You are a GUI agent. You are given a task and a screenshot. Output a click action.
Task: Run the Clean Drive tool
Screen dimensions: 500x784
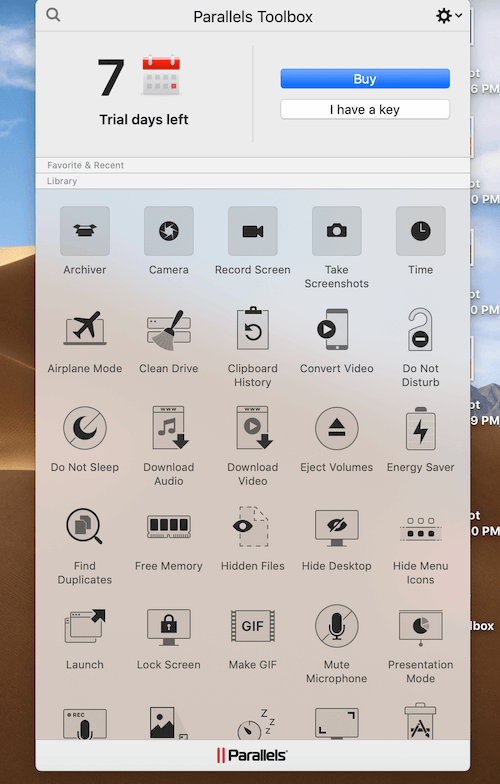pos(169,329)
